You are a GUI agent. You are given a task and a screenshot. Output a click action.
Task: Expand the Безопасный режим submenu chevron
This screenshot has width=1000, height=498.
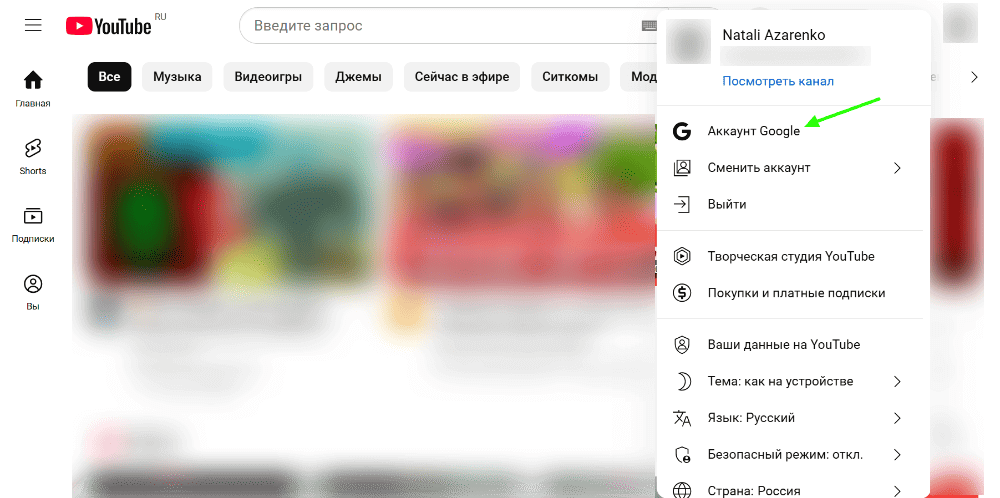coord(897,455)
